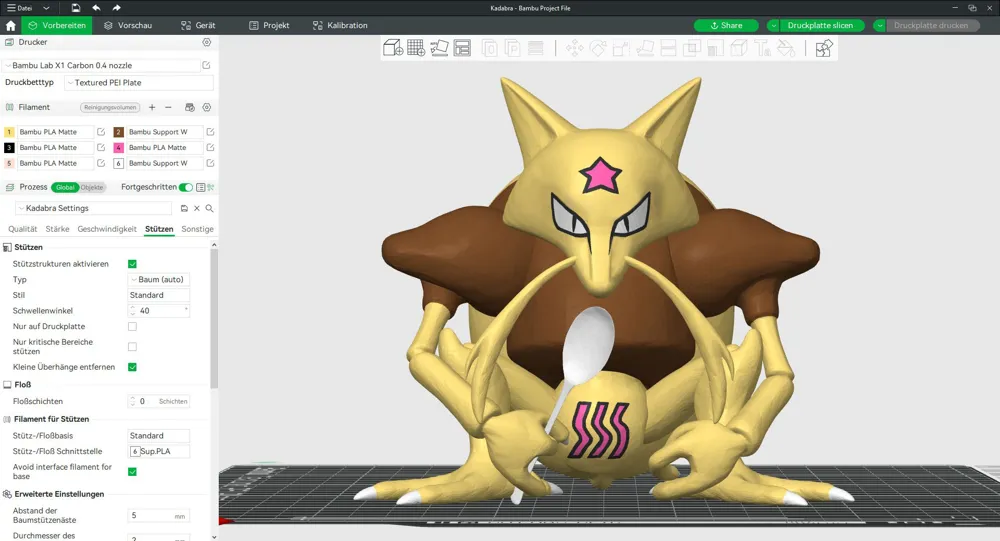1000x541 pixels.
Task: Switch to the Projekt tab
Action: click(x=269, y=26)
